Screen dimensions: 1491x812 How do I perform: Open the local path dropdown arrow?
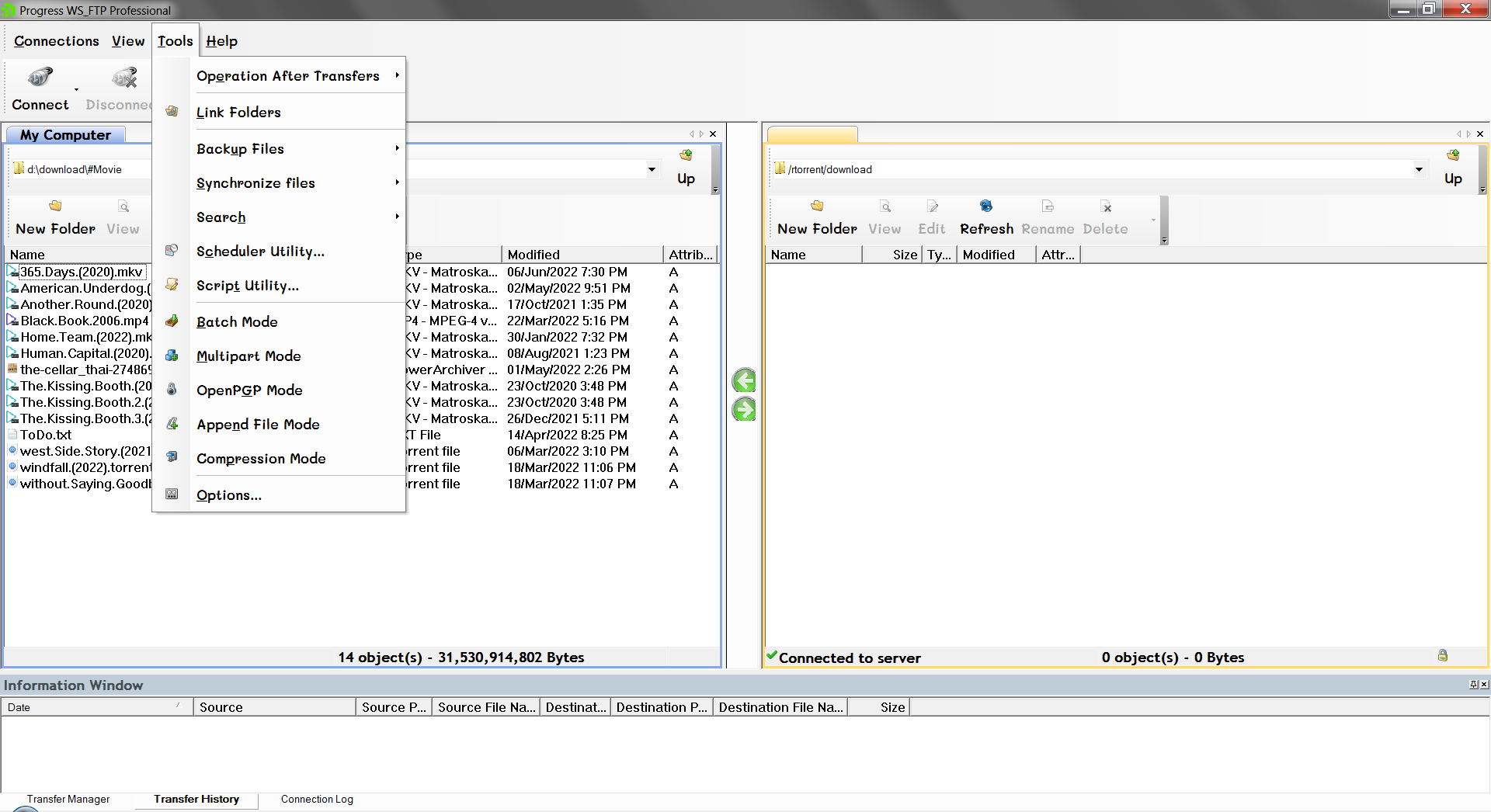pyautogui.click(x=652, y=169)
